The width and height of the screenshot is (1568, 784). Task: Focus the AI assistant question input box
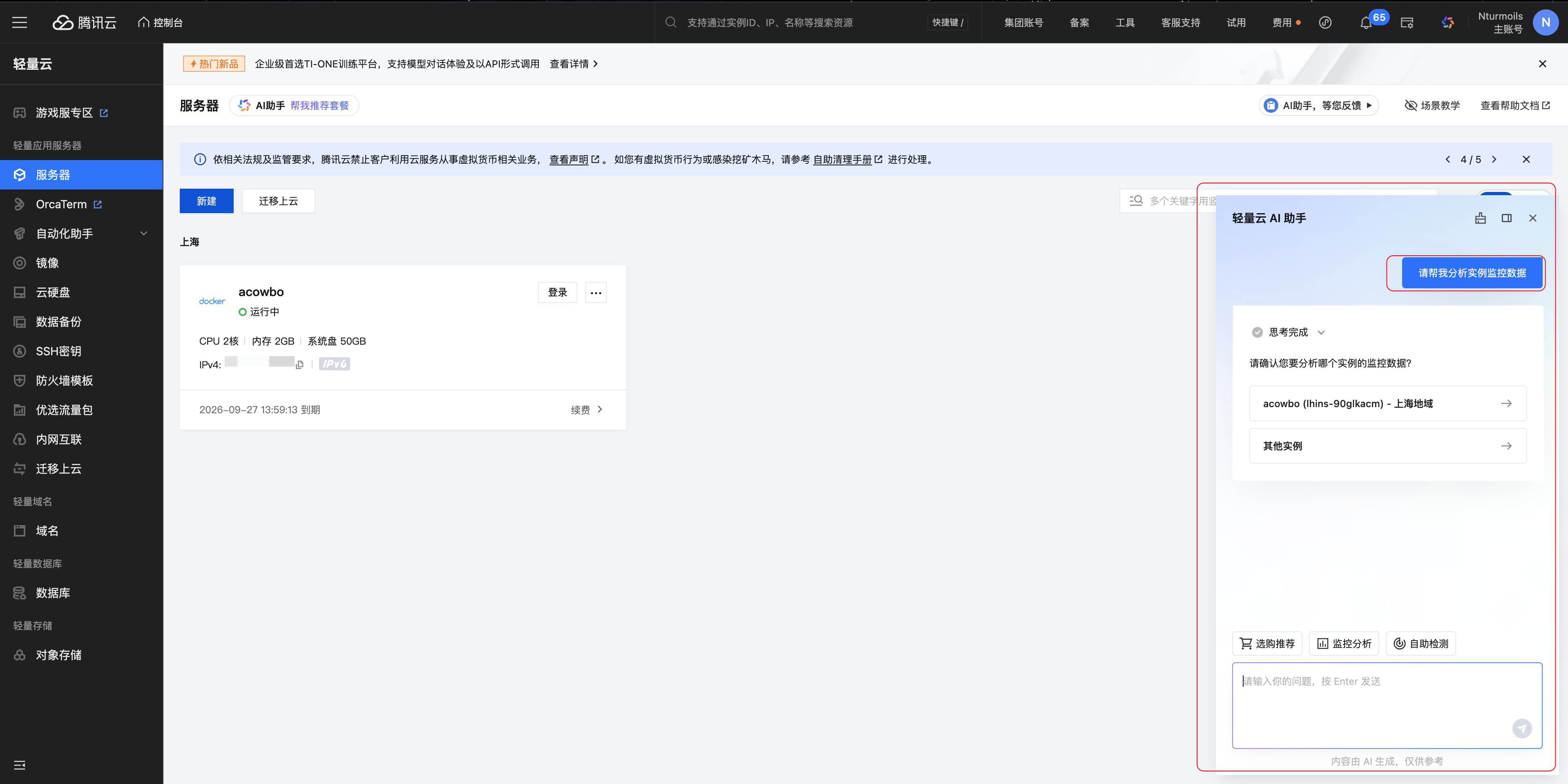(1387, 705)
